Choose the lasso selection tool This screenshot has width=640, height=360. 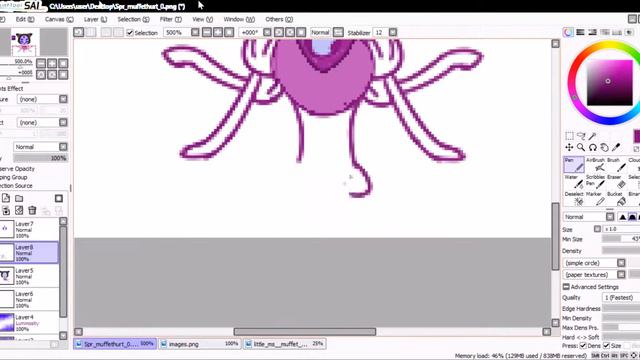(581, 136)
